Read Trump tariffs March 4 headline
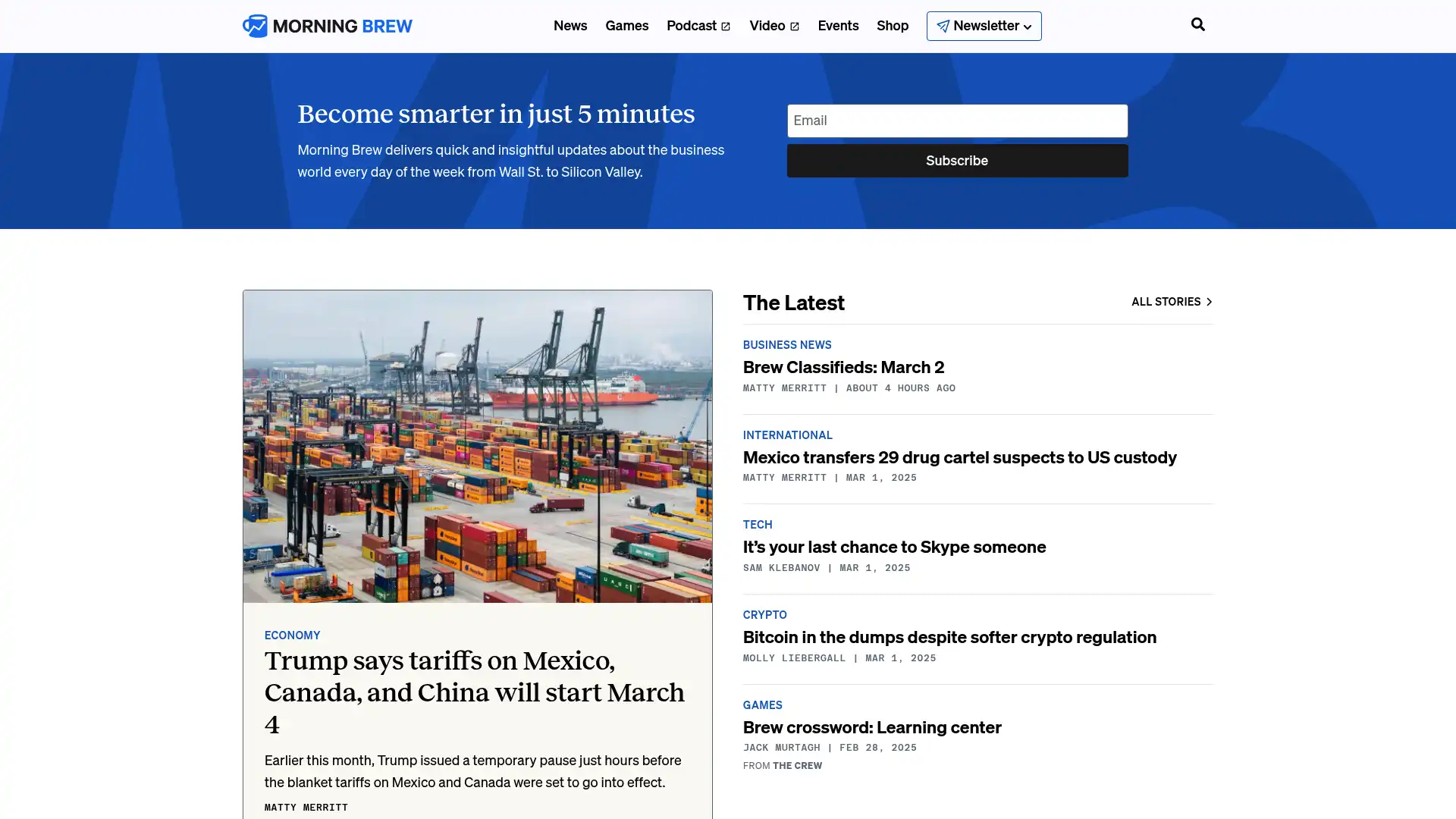 tap(474, 692)
